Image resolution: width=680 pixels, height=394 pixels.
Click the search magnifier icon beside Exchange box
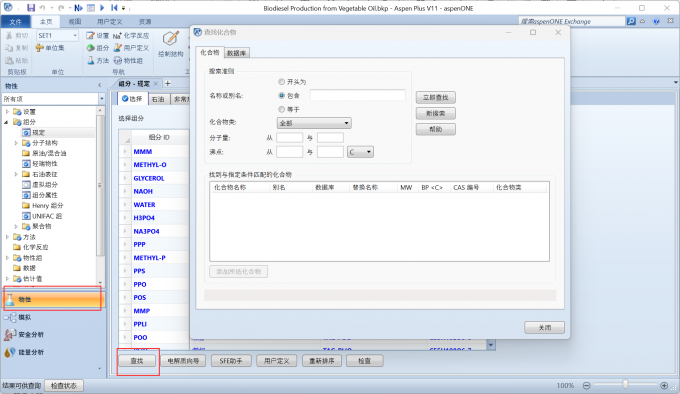631,21
